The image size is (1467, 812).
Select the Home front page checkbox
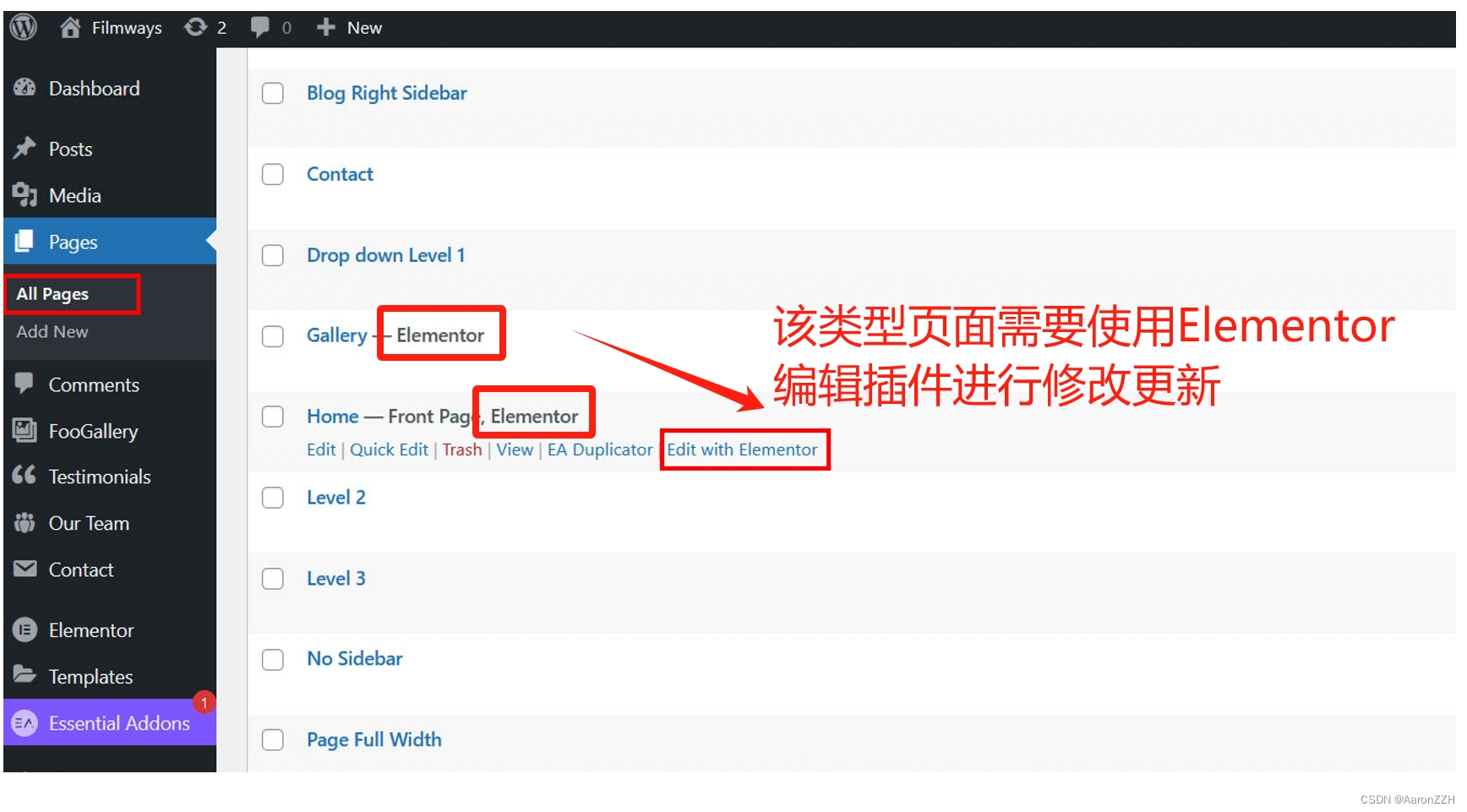[x=272, y=417]
